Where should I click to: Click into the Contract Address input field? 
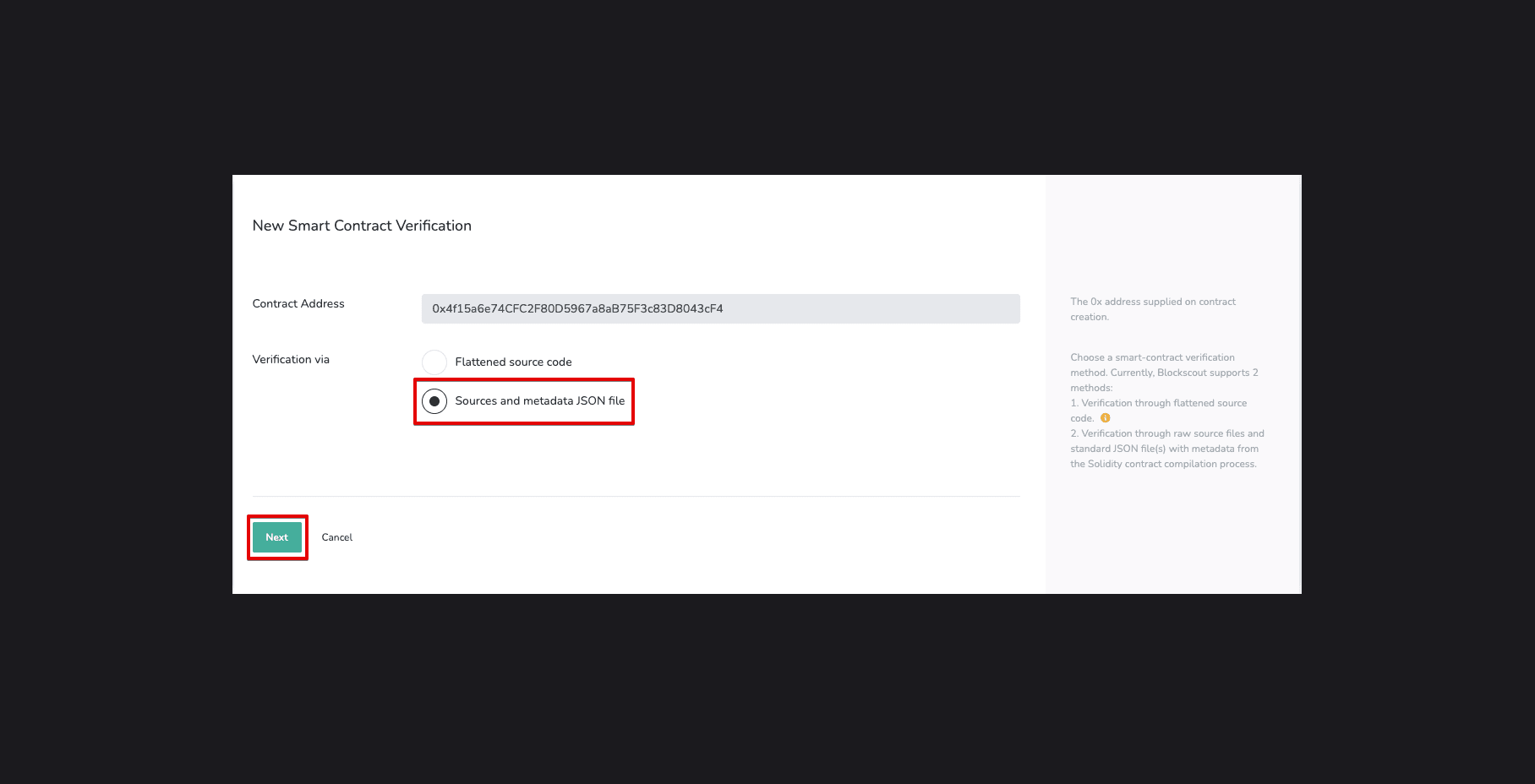(x=720, y=308)
